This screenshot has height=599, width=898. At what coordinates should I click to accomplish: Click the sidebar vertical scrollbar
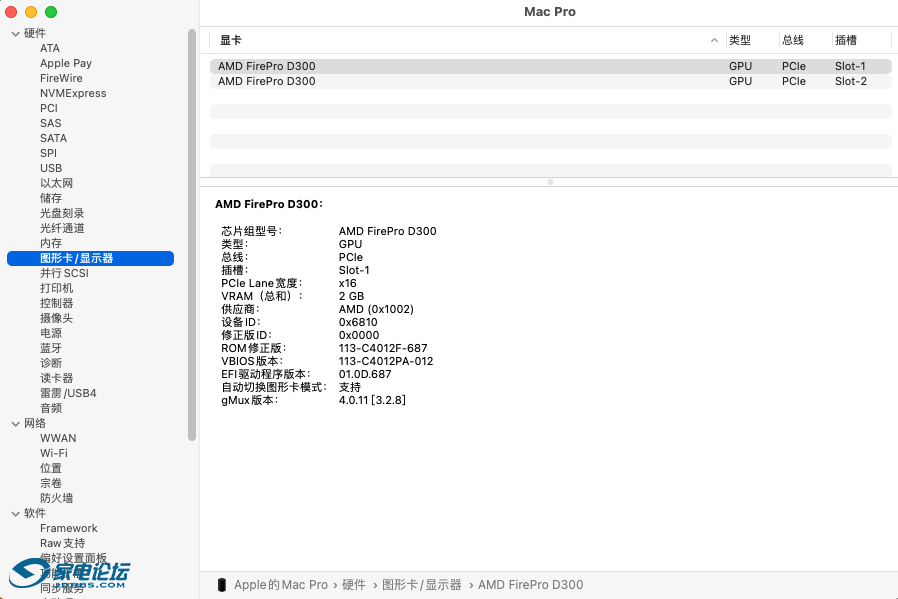192,235
